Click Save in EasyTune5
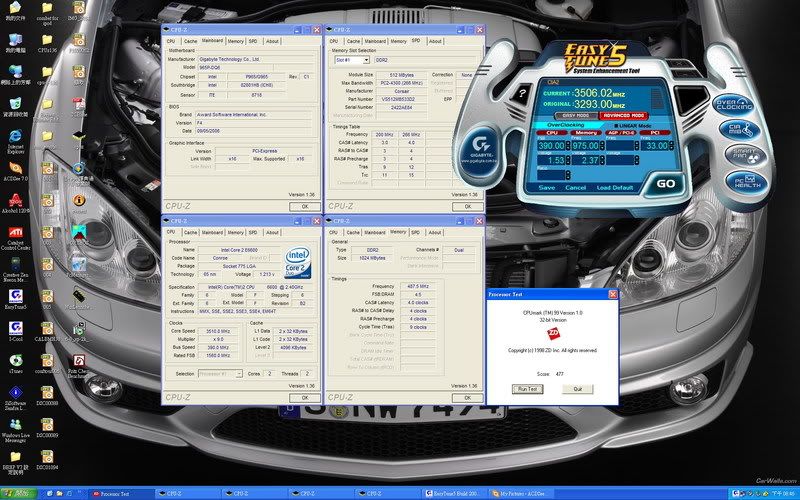This screenshot has width=800, height=500. (x=547, y=188)
